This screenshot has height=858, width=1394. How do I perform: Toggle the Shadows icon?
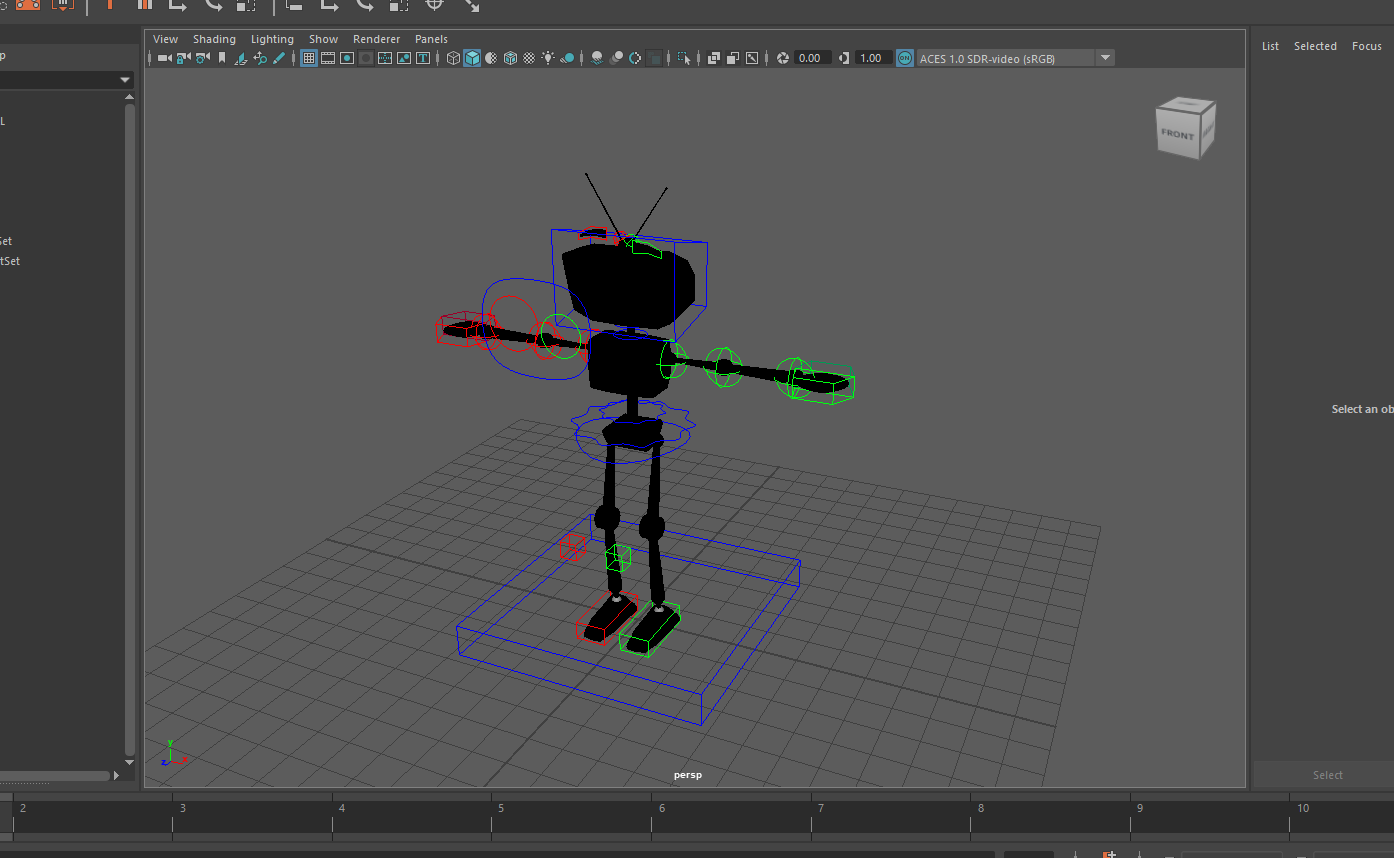(x=567, y=58)
